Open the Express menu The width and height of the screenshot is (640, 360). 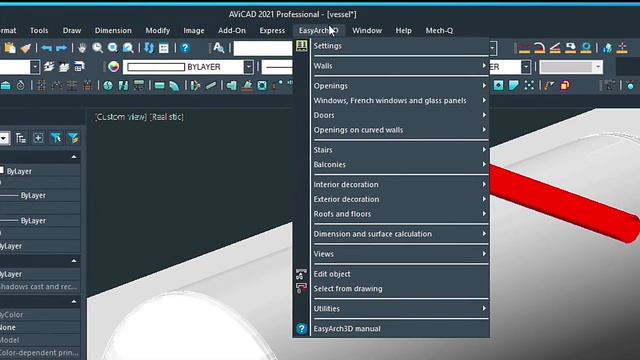[272, 31]
